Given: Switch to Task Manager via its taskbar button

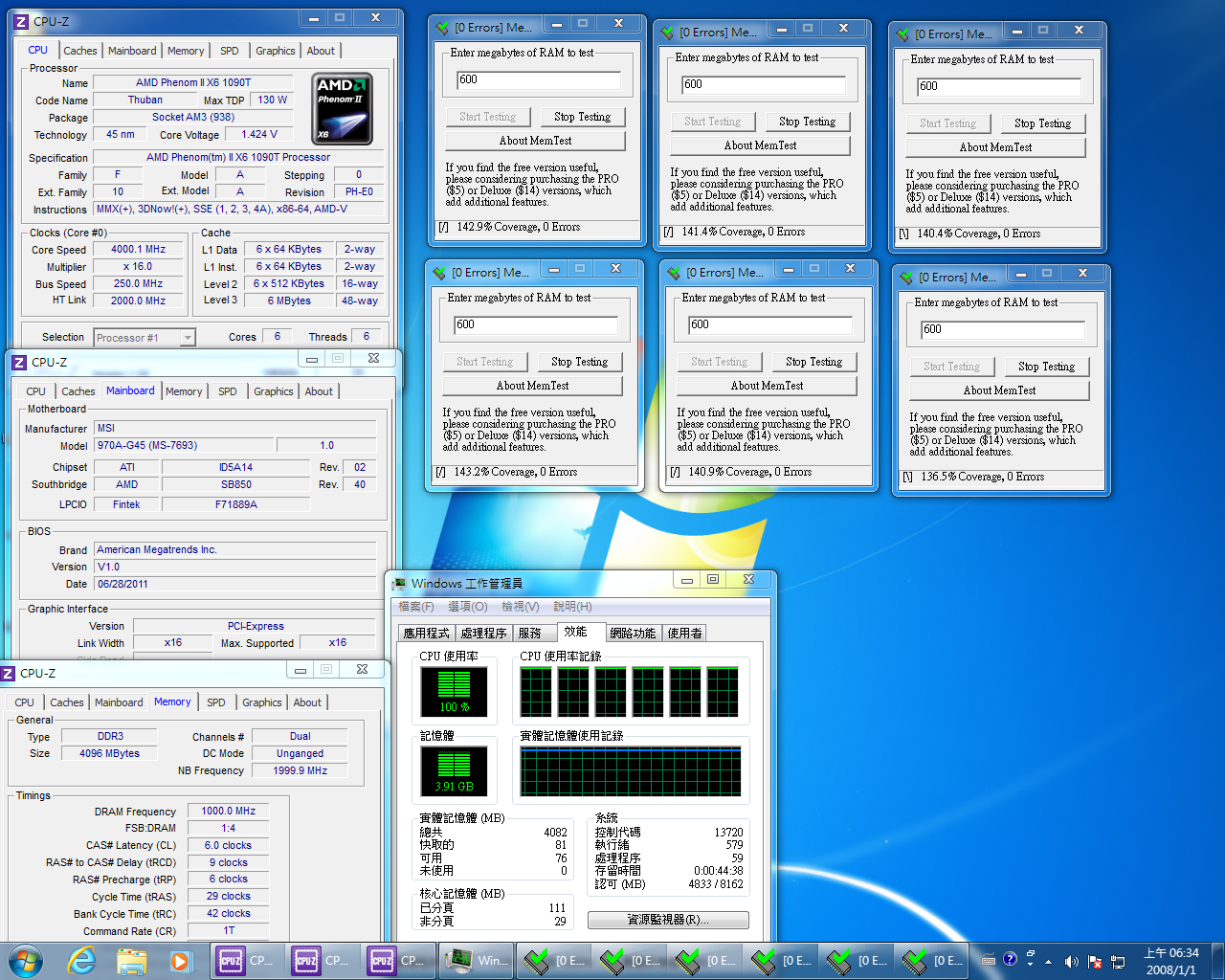Looking at the screenshot, I should coord(478,960).
